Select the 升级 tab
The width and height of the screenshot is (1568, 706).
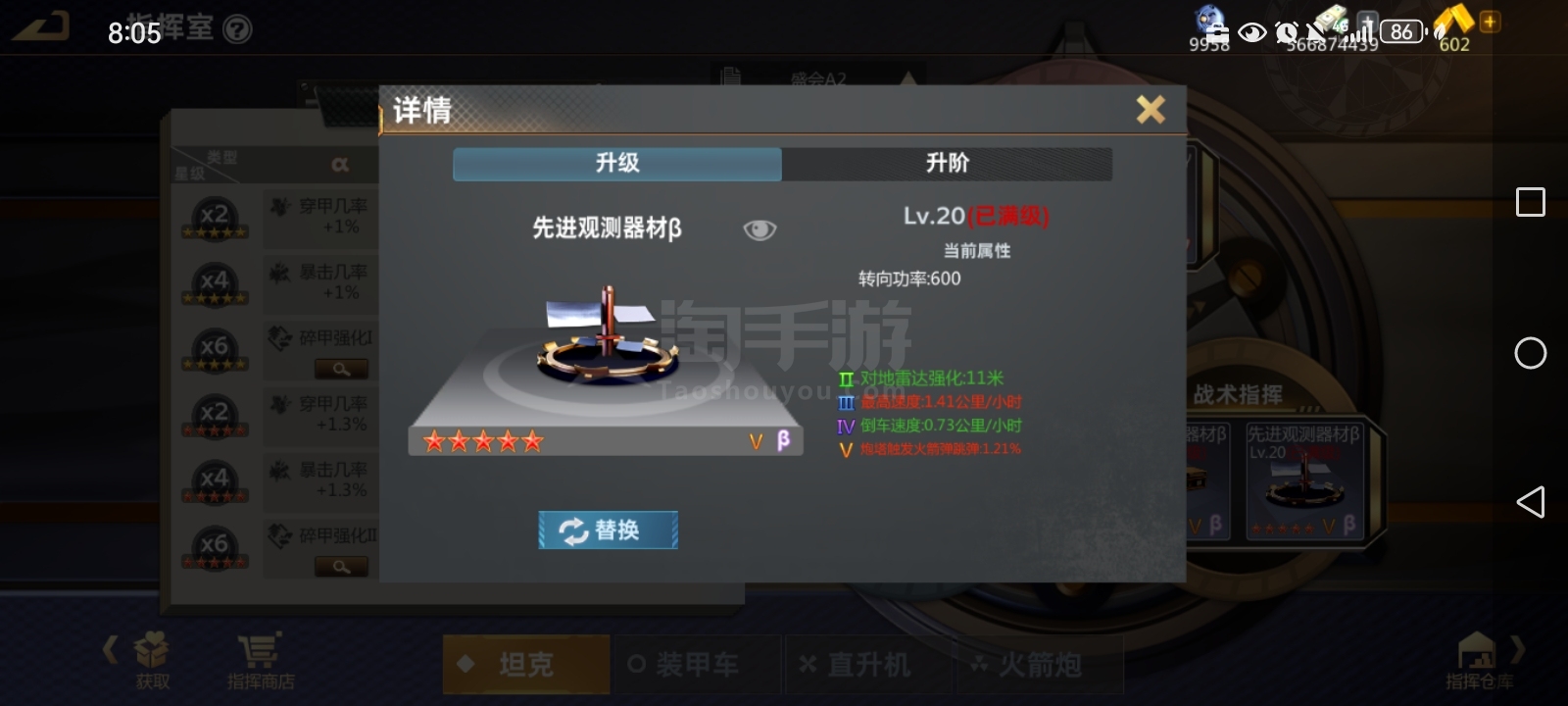(617, 164)
